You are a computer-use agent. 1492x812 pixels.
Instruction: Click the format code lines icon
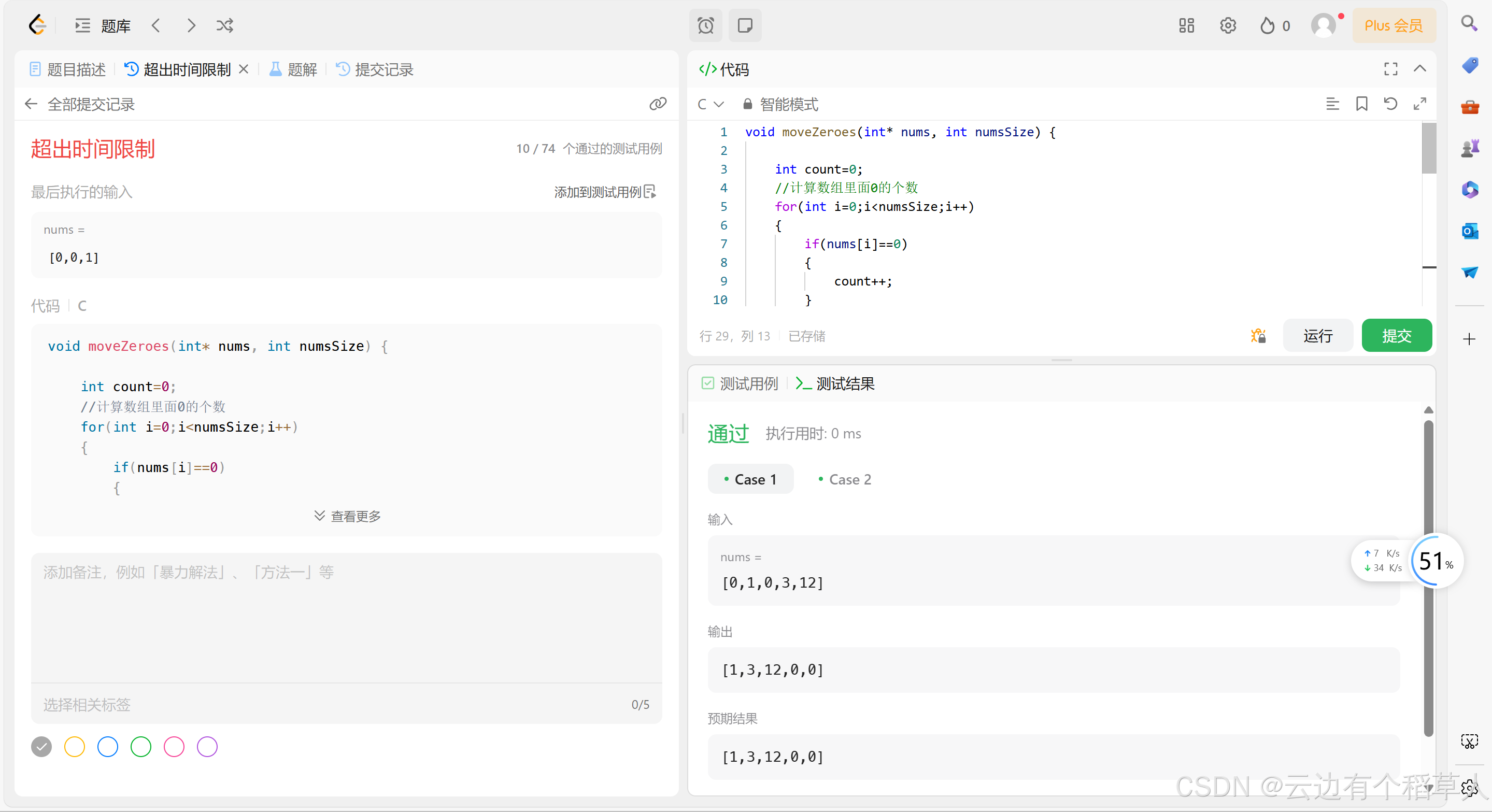1332,104
